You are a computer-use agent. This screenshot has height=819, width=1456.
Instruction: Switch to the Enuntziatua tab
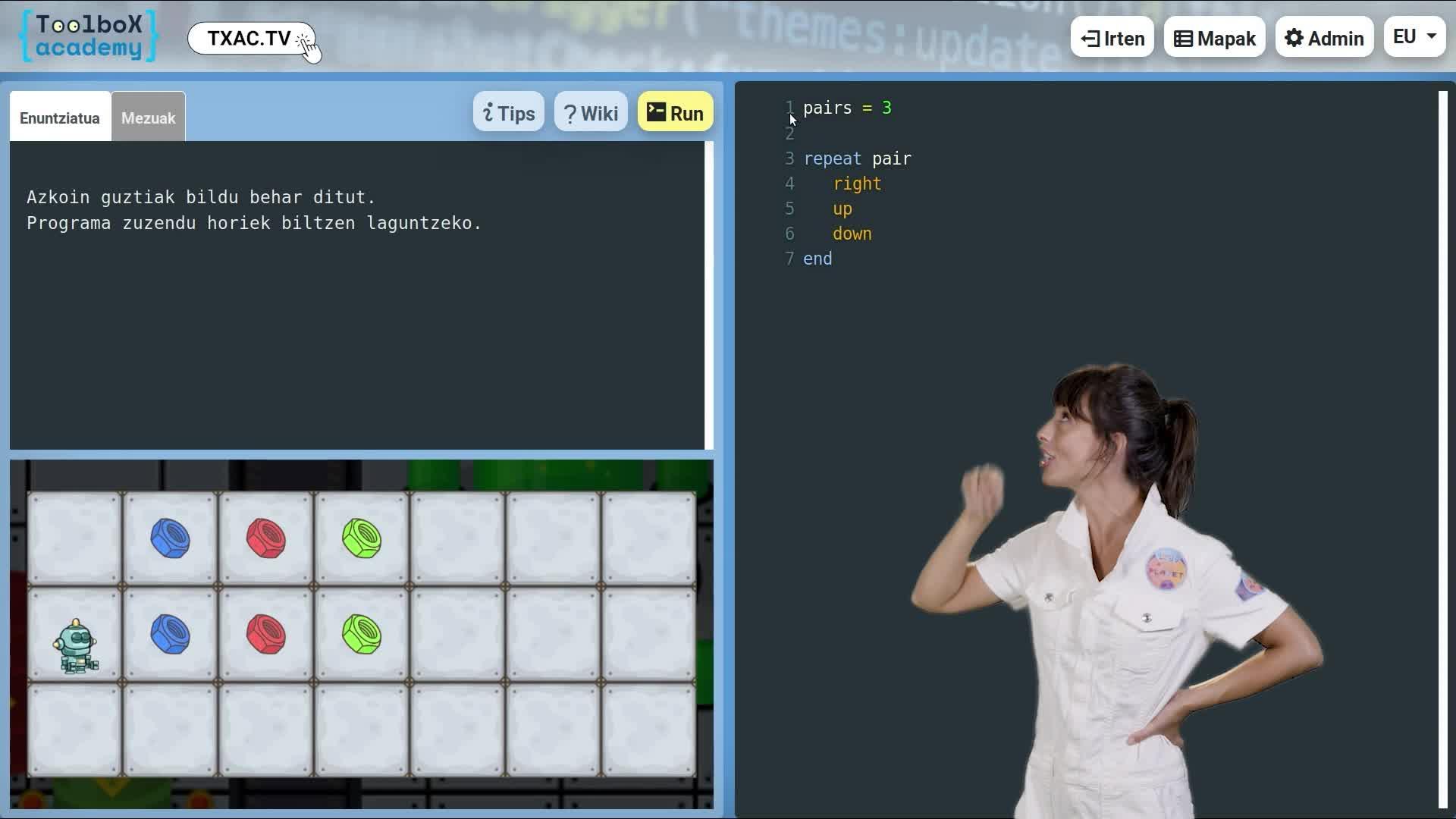click(60, 118)
